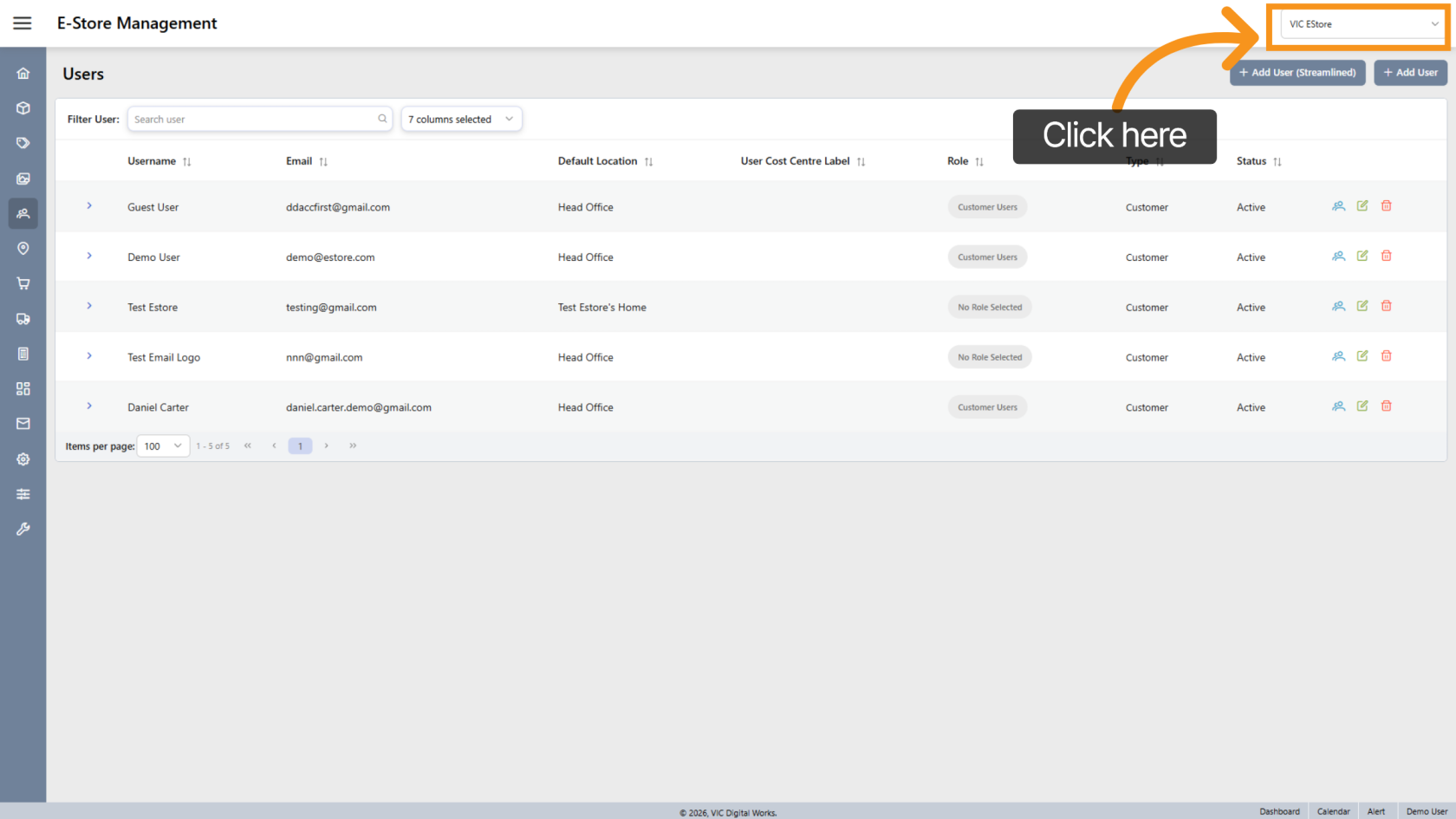
Task: Open the Email envelope section in the sidebar
Action: 23,423
